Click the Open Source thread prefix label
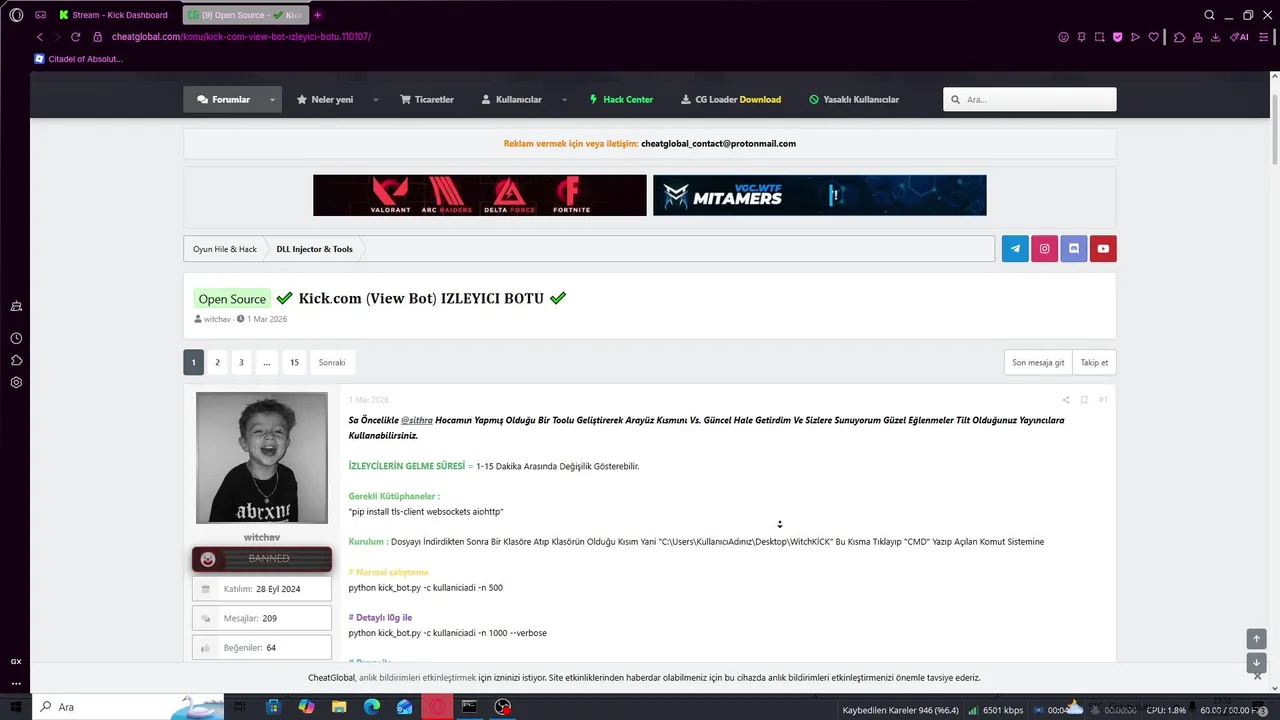1280x720 pixels. coord(232,299)
